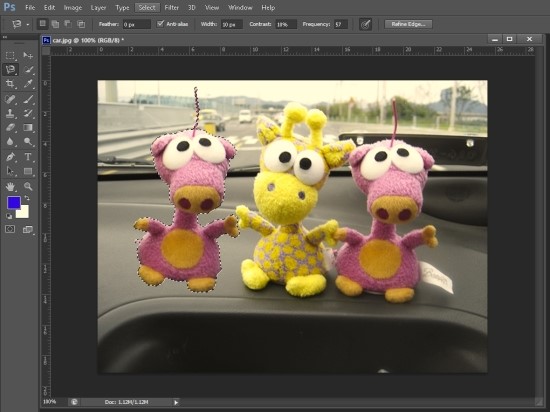Click the Photoshop Ps logo
The width and height of the screenshot is (550, 412).
(x=9, y=7)
